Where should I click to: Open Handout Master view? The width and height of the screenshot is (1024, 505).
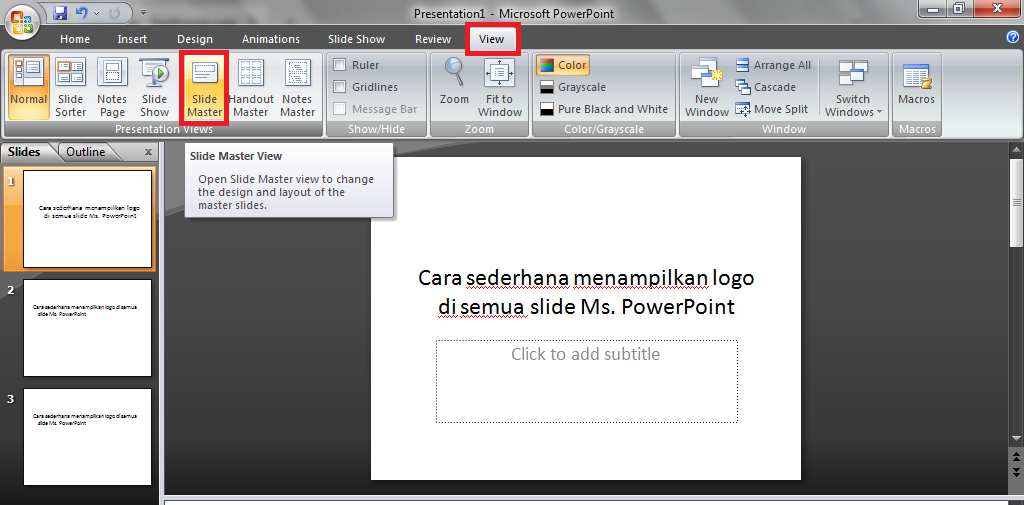tap(251, 88)
